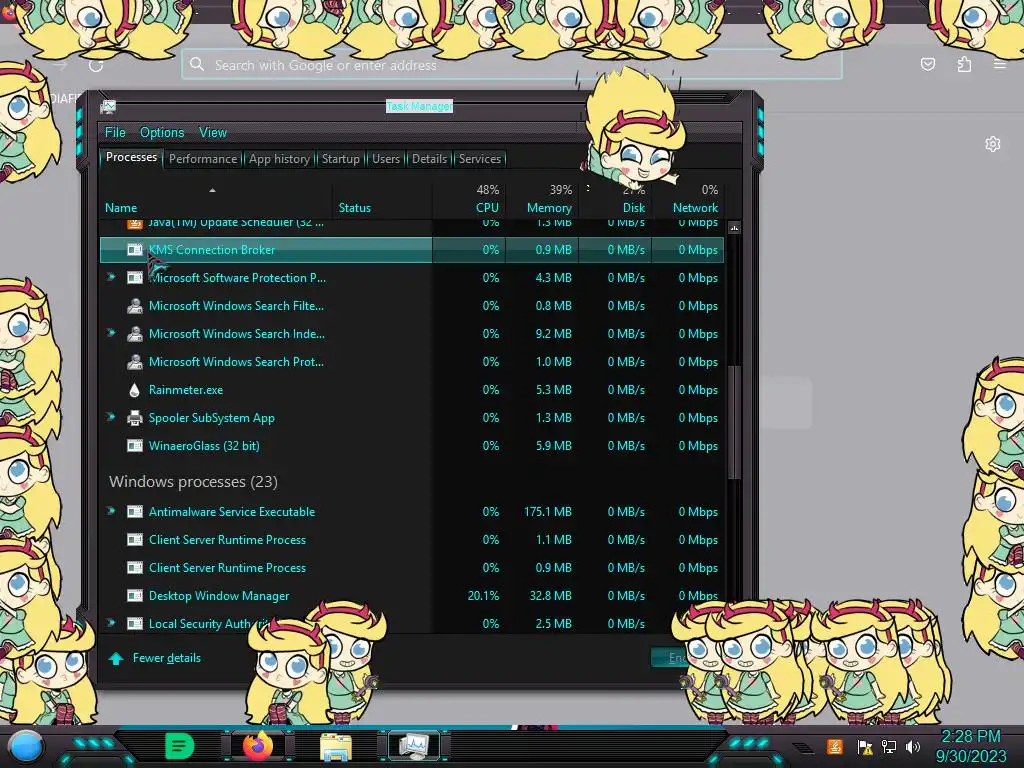
Task: Sort by the CPU column header
Action: [x=487, y=208]
